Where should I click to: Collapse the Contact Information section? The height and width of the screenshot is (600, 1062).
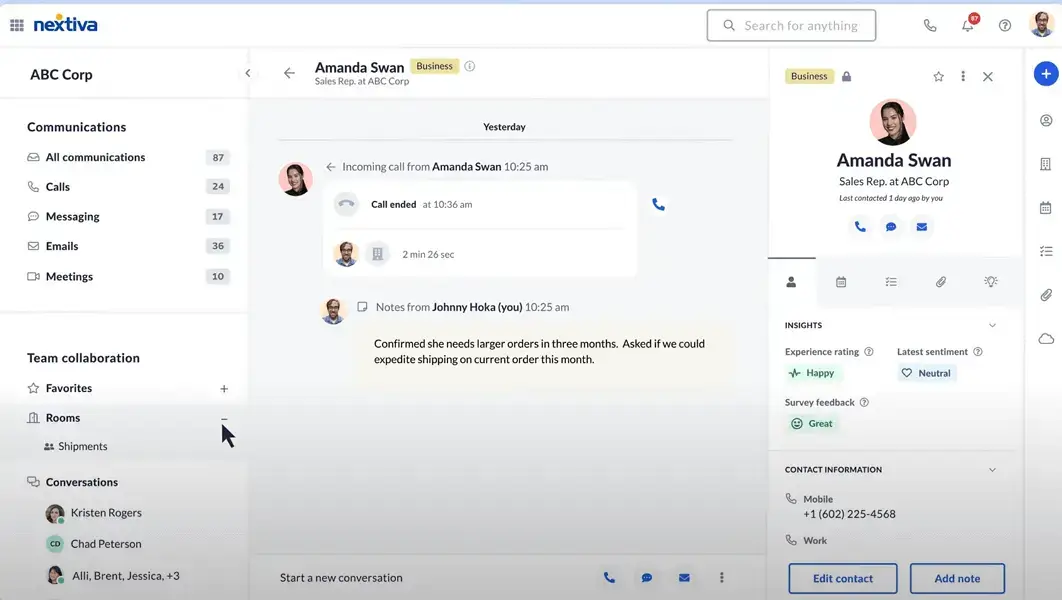pyautogui.click(x=992, y=469)
